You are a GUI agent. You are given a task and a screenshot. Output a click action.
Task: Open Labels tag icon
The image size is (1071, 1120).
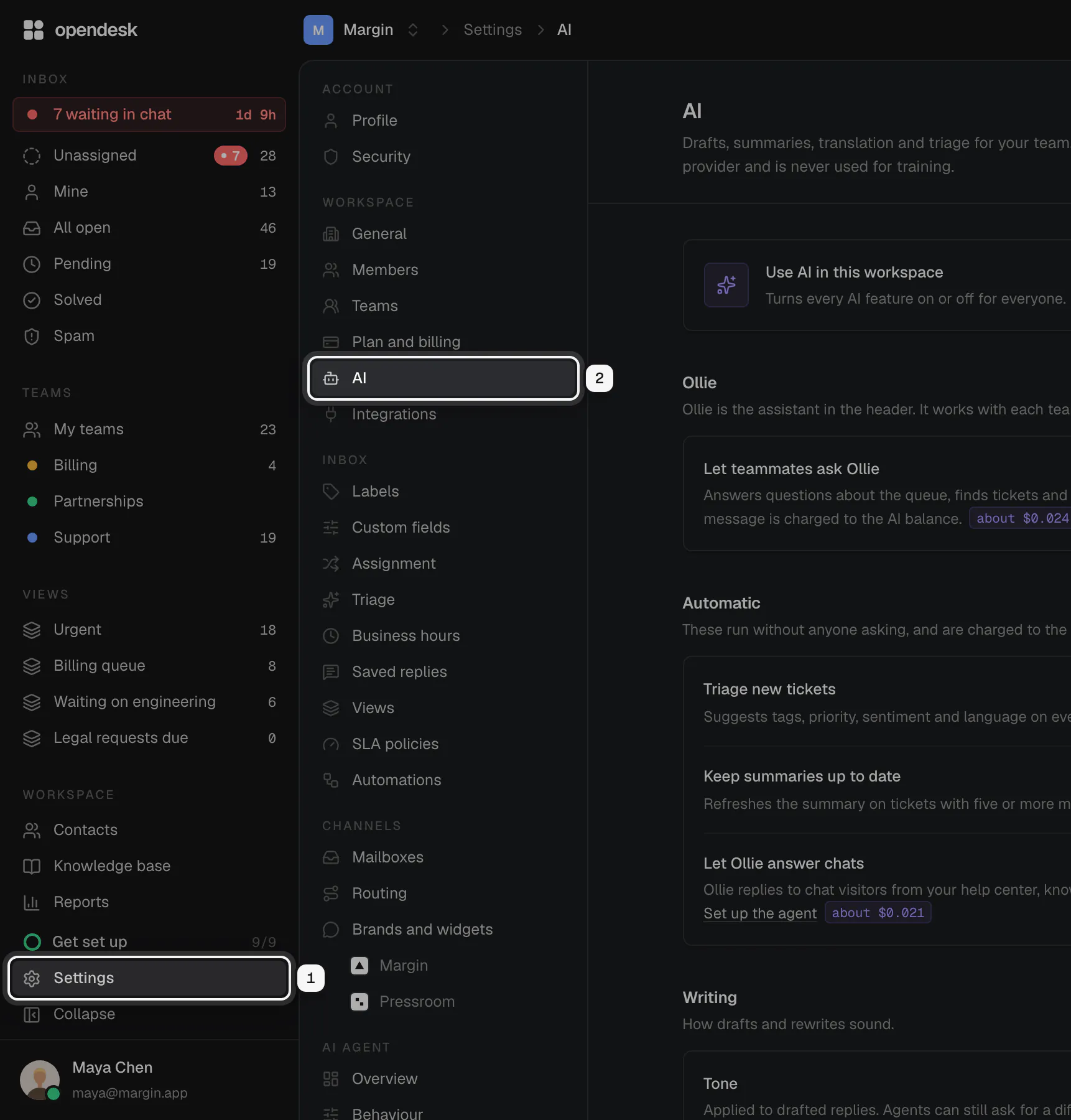pos(331,492)
